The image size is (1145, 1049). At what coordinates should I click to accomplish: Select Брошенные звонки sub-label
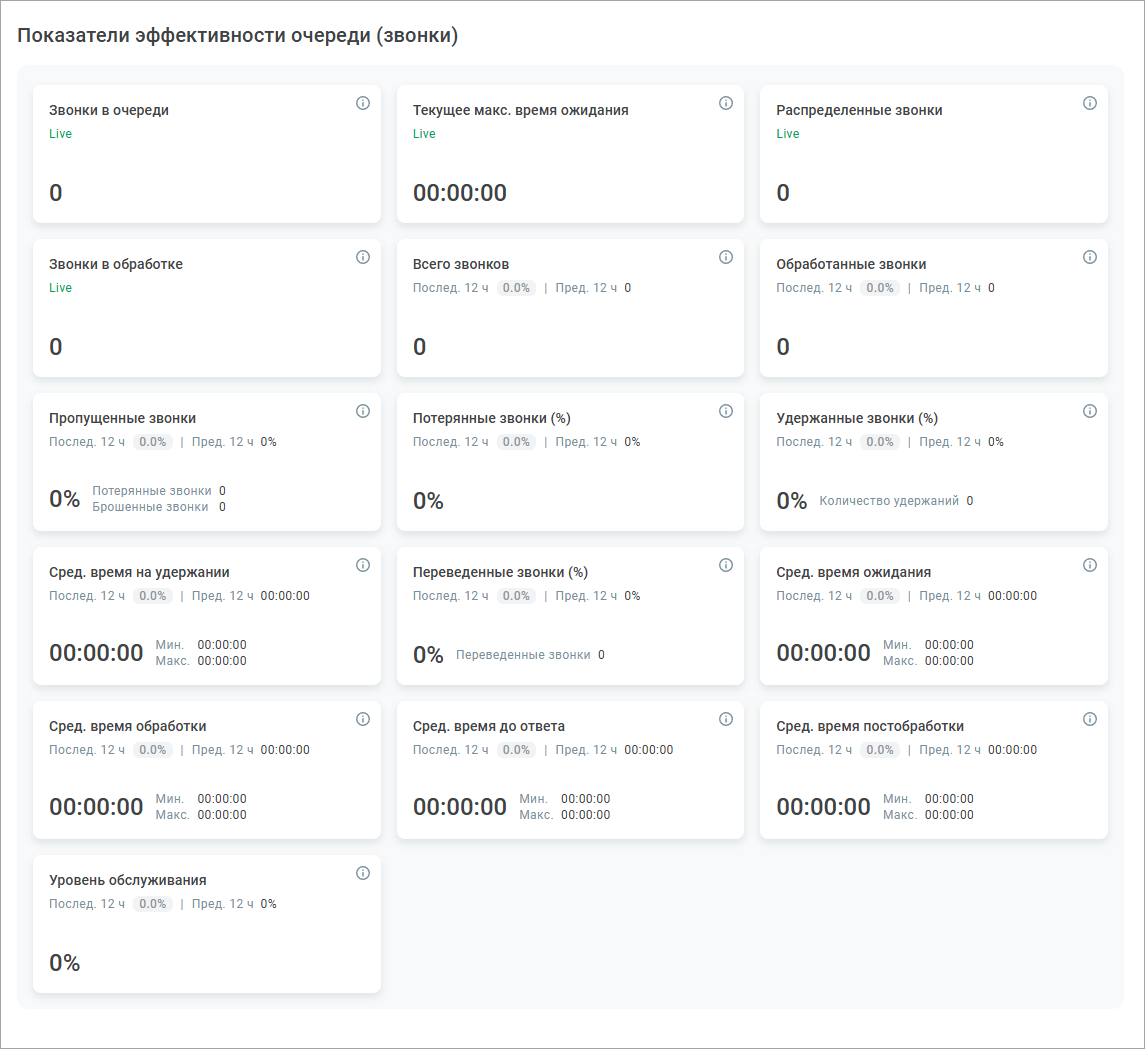click(x=150, y=507)
